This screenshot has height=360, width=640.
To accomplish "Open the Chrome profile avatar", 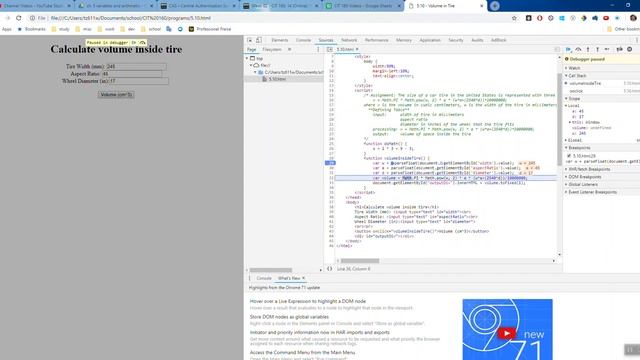I will (633, 18).
